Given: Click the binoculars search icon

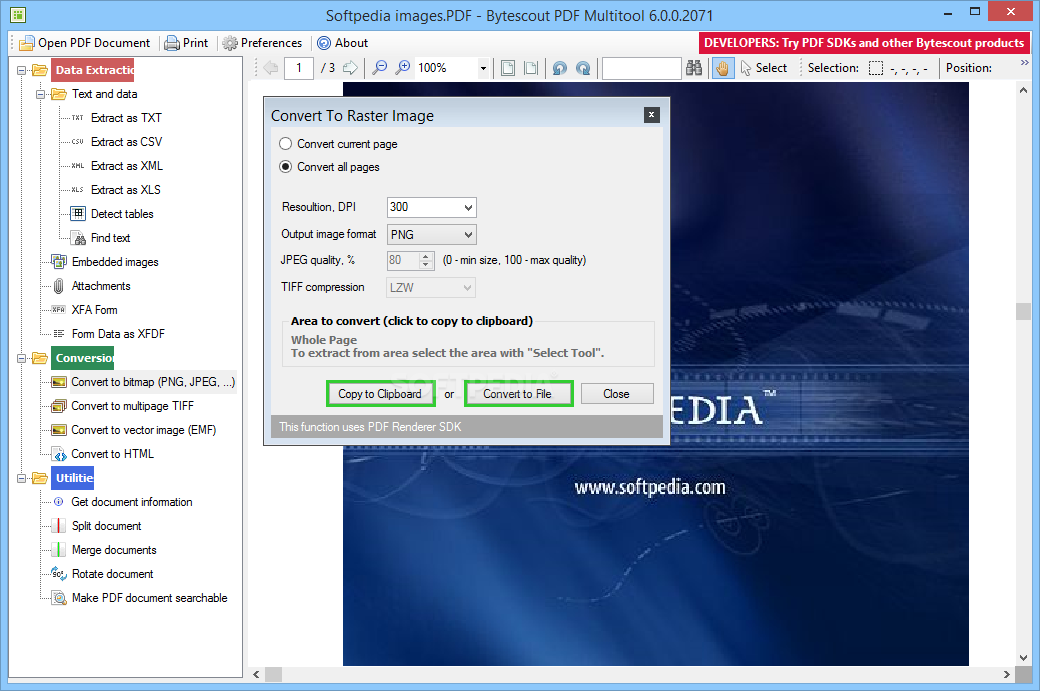Looking at the screenshot, I should (694, 68).
